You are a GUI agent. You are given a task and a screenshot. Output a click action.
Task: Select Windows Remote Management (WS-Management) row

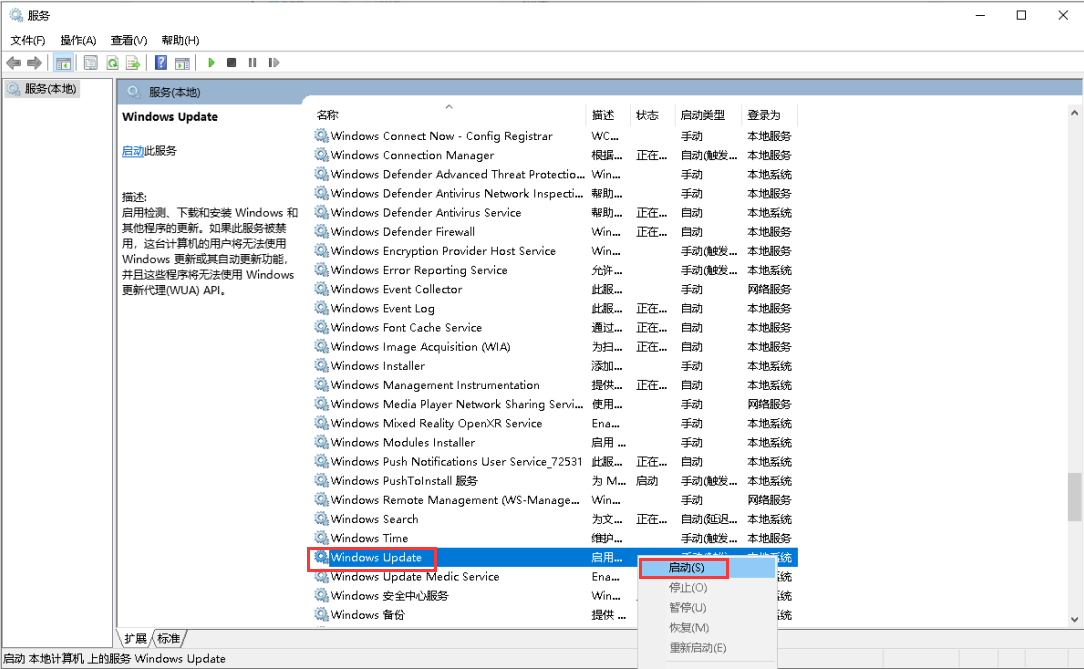[x=554, y=500]
